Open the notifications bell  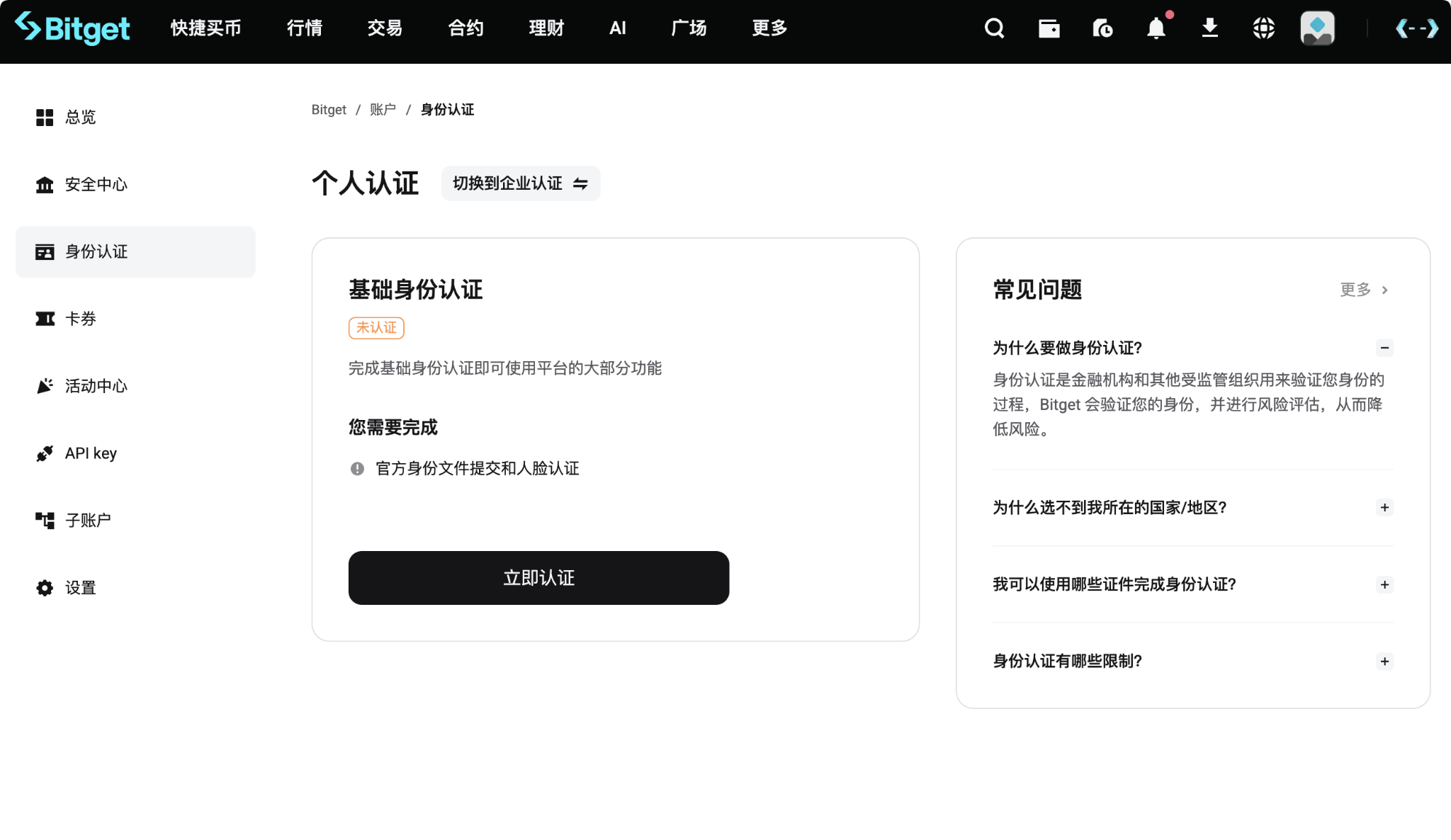point(1156,28)
